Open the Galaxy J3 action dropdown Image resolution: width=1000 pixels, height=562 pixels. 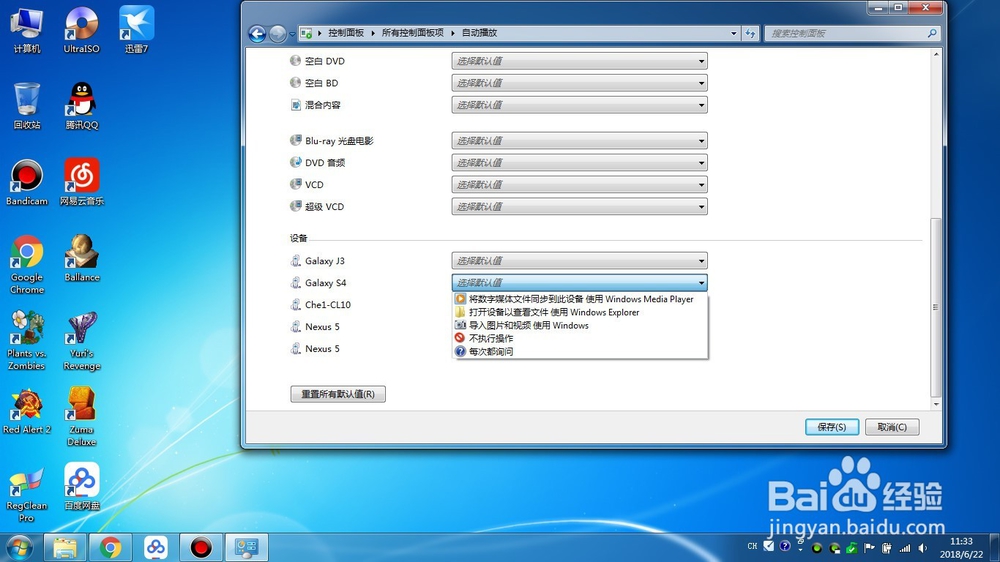point(580,261)
